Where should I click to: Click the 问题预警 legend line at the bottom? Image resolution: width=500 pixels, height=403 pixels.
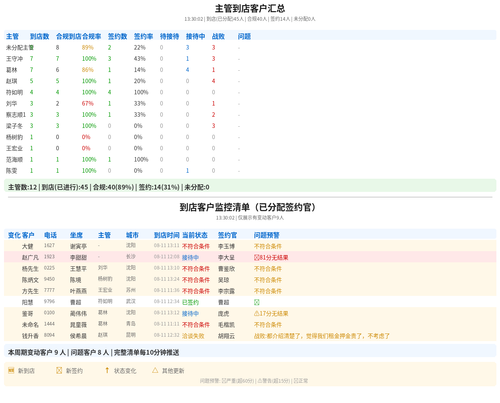pyautogui.click(x=254, y=381)
